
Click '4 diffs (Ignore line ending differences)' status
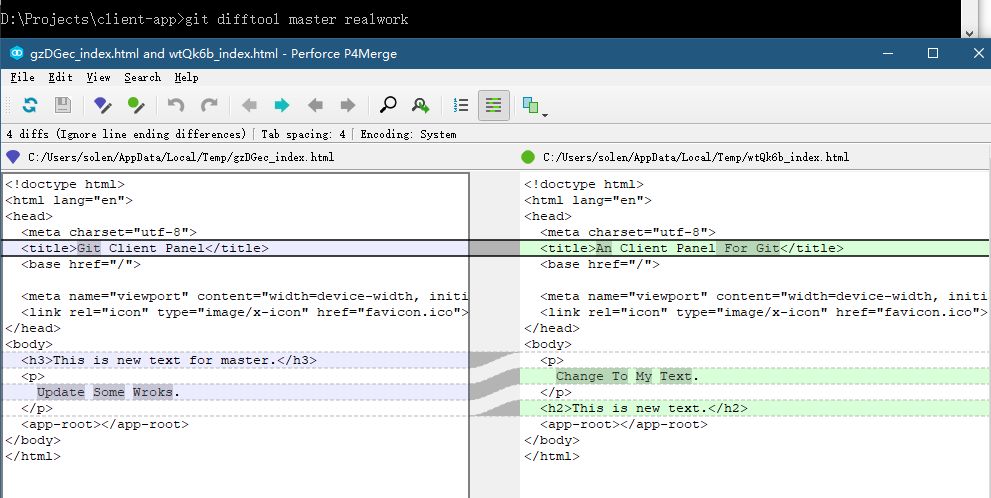click(x=126, y=134)
